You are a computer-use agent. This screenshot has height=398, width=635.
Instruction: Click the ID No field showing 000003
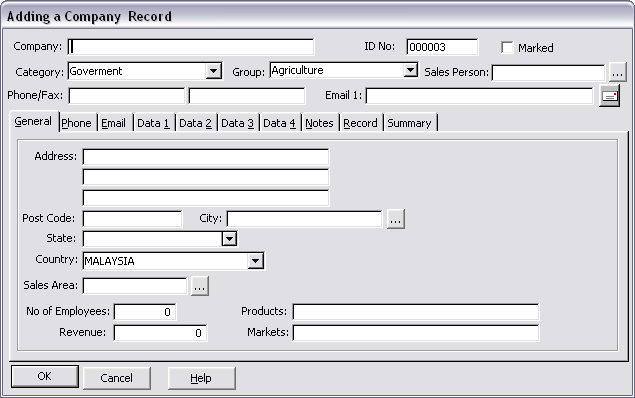click(442, 47)
